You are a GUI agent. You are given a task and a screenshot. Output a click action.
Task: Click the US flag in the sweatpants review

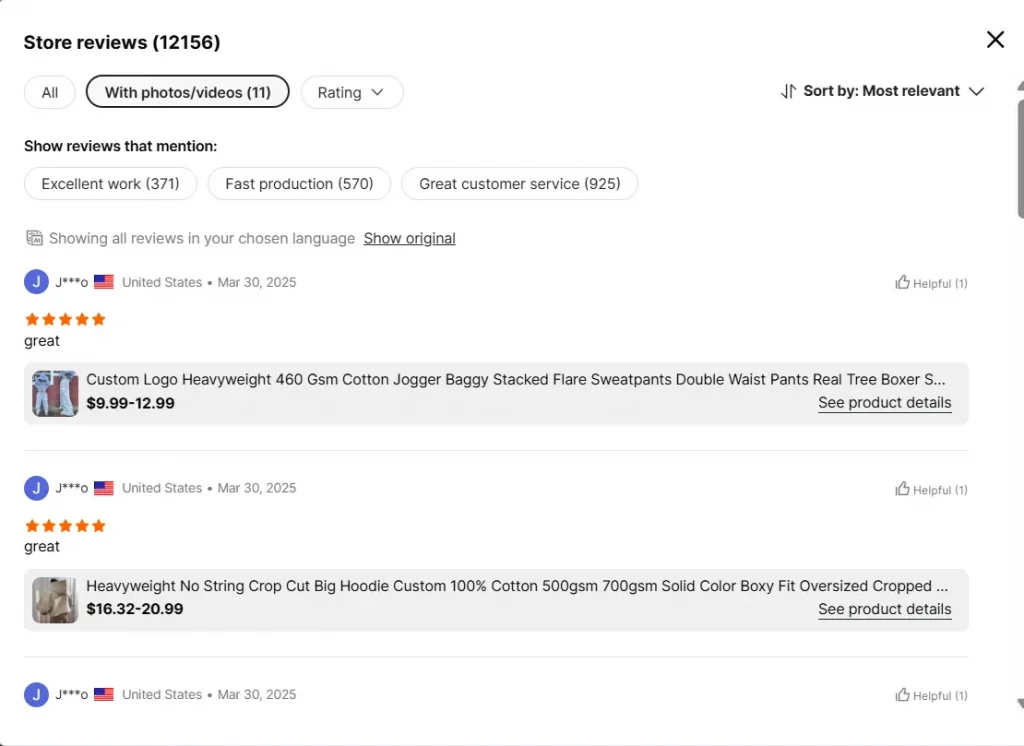[x=104, y=282]
